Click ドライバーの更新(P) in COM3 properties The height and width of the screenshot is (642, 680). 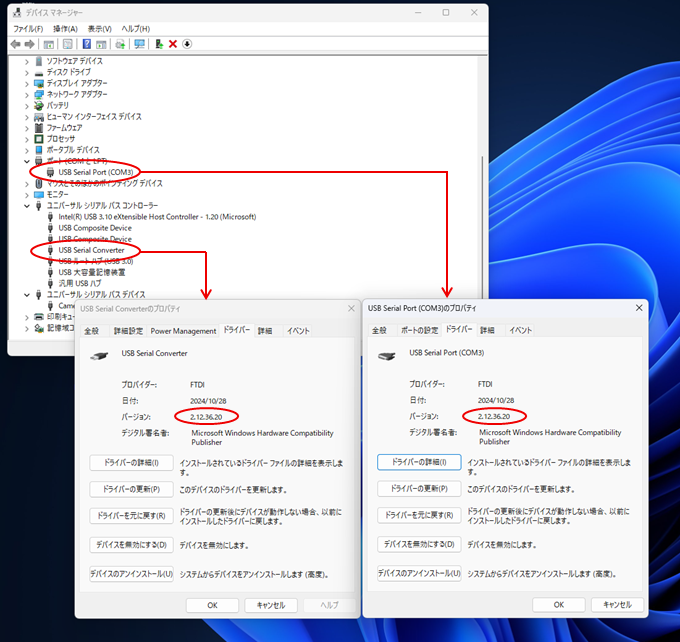(419, 489)
